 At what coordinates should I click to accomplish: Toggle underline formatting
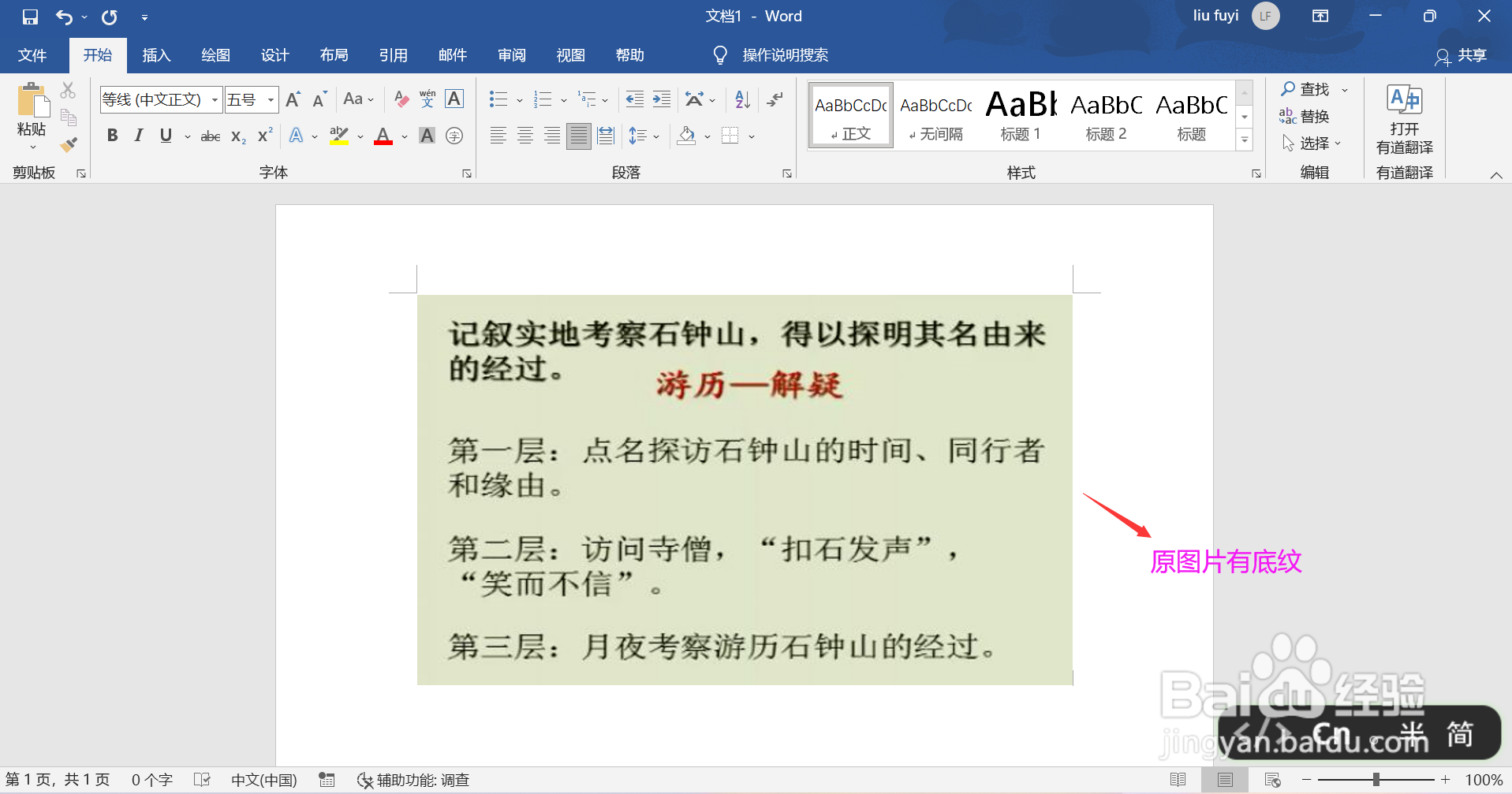pos(165,135)
